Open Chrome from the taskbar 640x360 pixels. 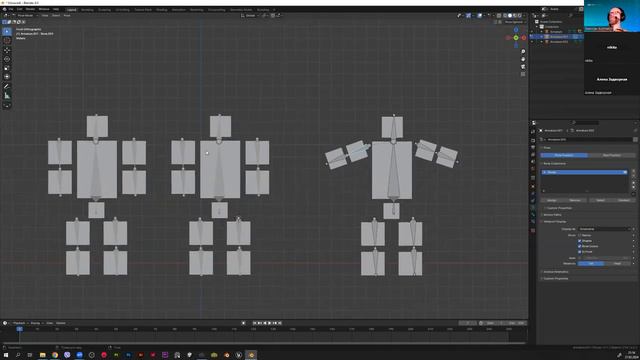55,355
